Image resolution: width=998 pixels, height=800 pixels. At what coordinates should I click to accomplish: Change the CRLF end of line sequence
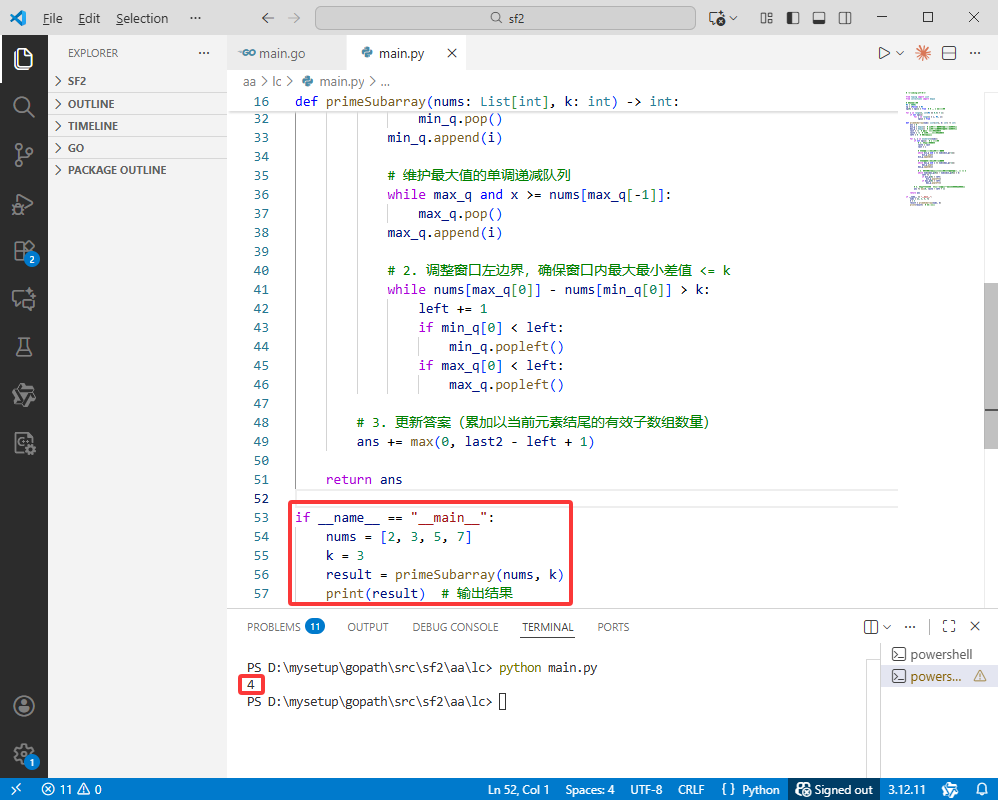[x=691, y=789]
